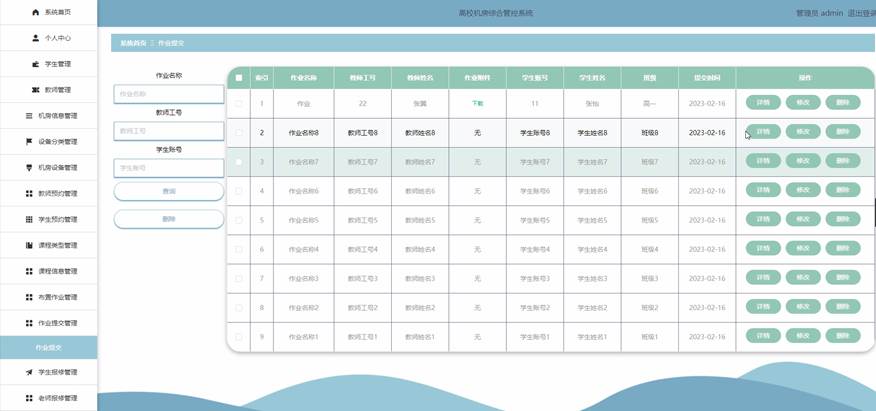876x411 pixels.
Task: Open 详情 for row 1 作业
Action: 763,103
